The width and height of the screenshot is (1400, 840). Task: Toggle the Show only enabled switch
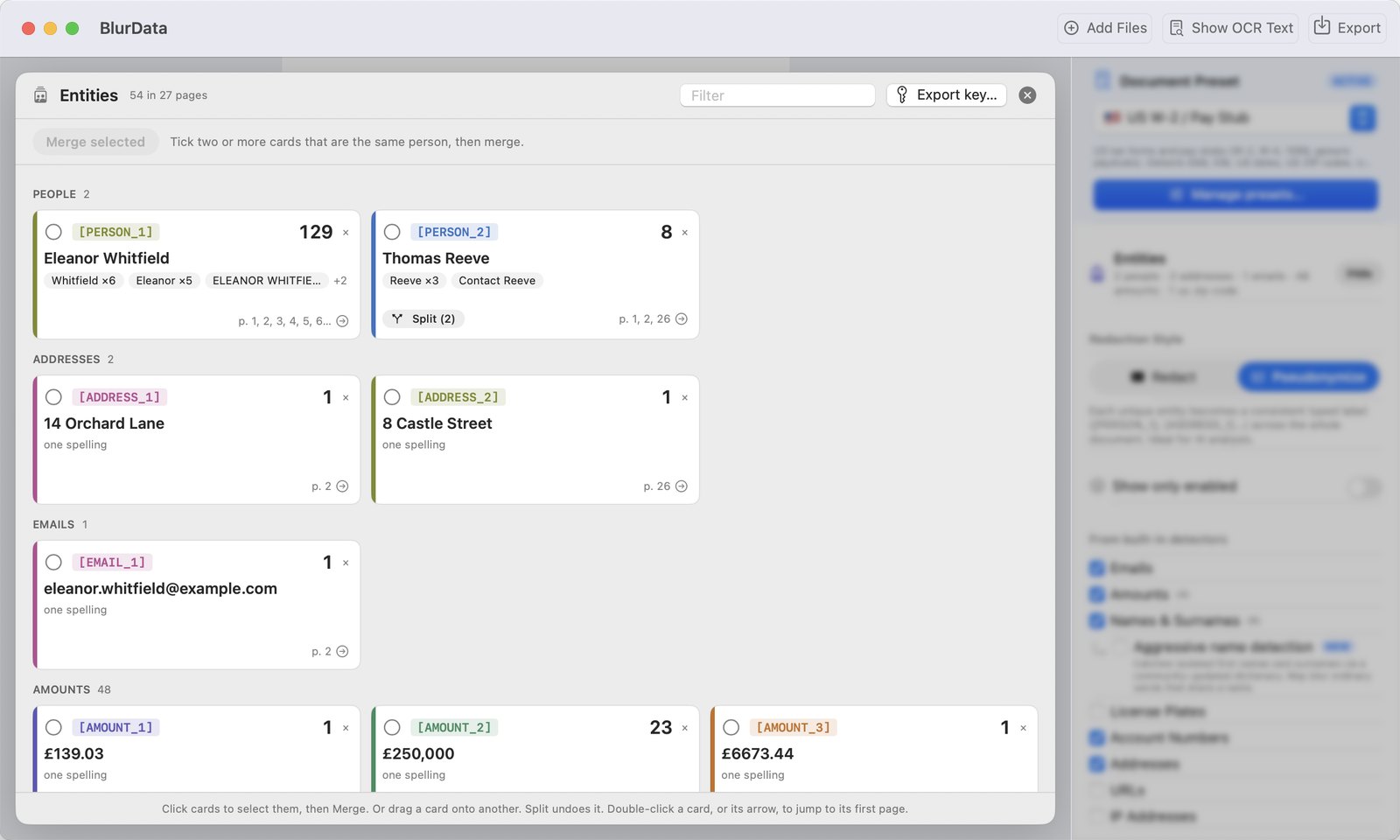pyautogui.click(x=1363, y=486)
